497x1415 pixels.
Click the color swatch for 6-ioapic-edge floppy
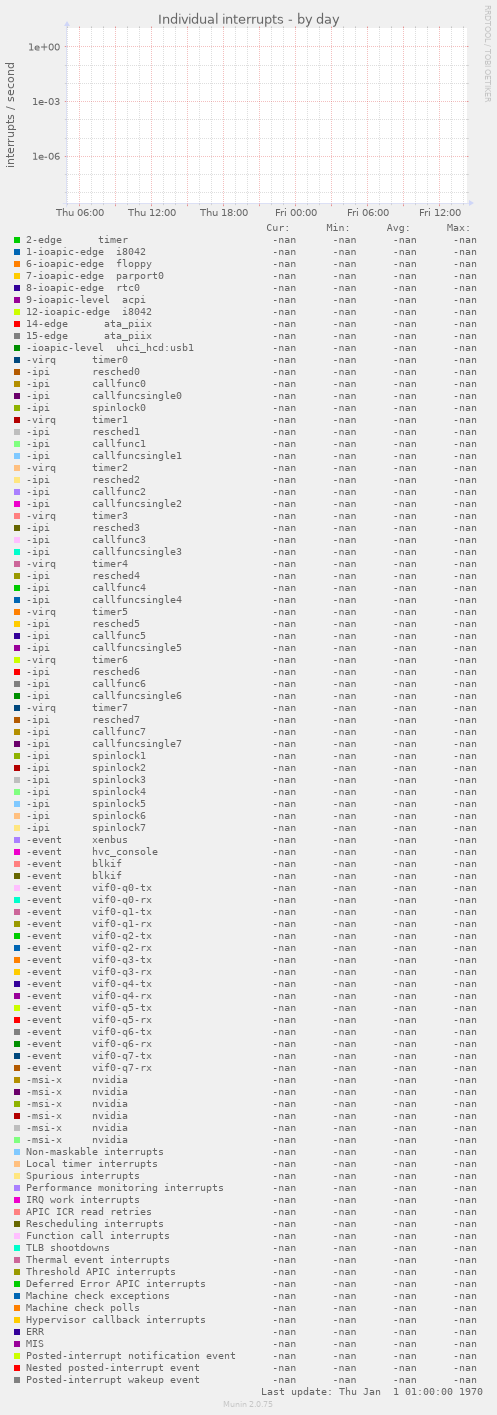coord(17,264)
